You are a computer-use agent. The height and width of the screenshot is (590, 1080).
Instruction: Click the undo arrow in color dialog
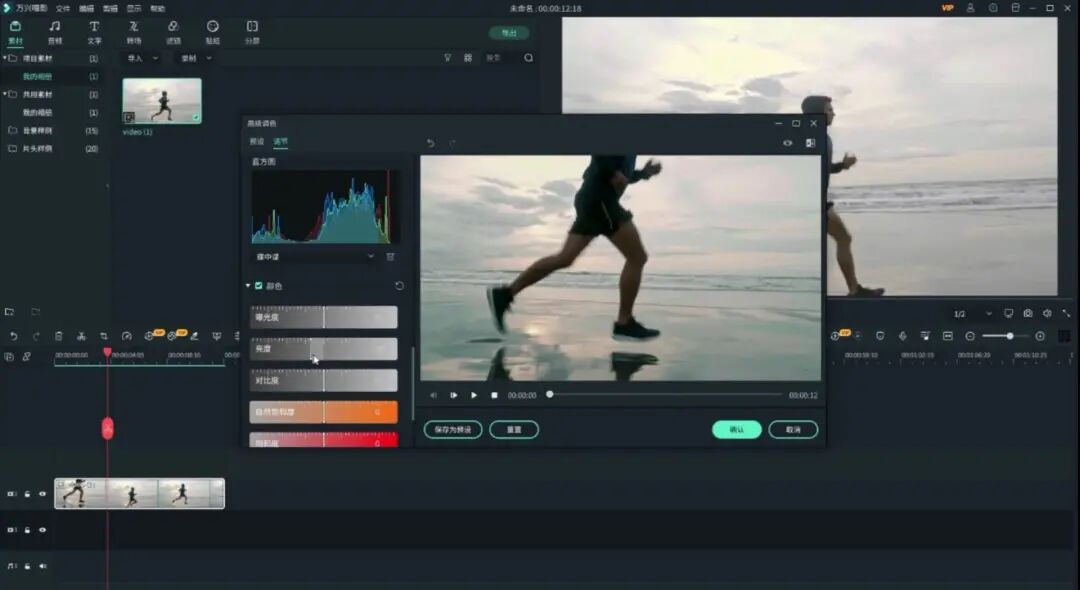430,143
